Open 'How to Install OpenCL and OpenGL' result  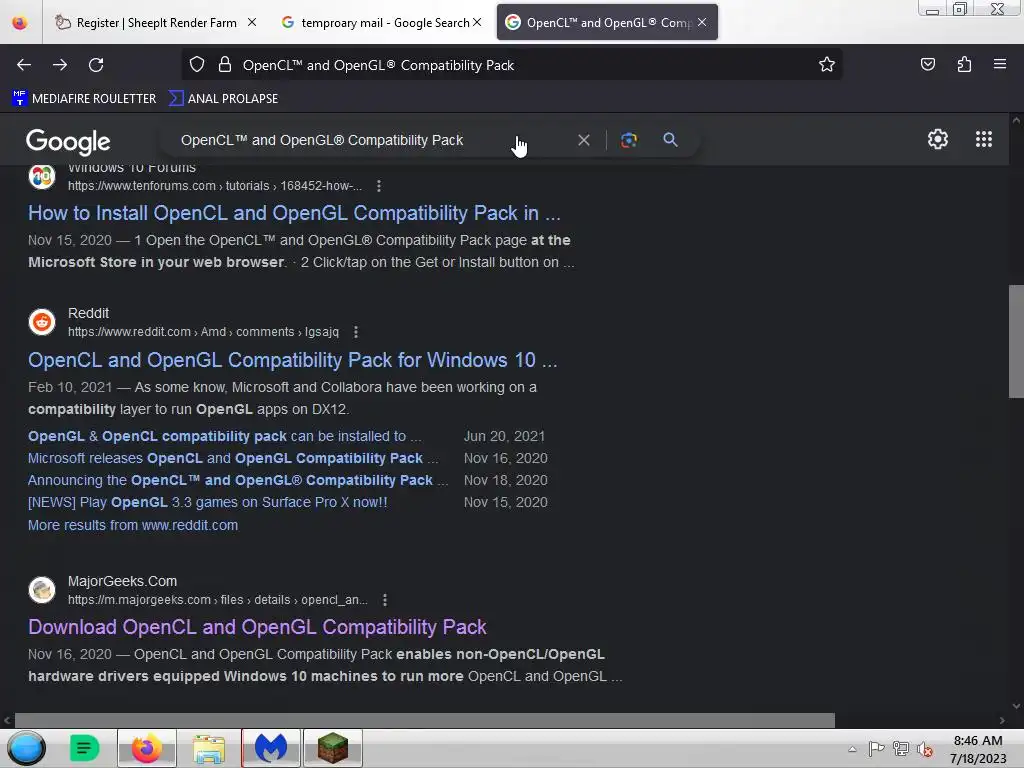click(x=294, y=213)
